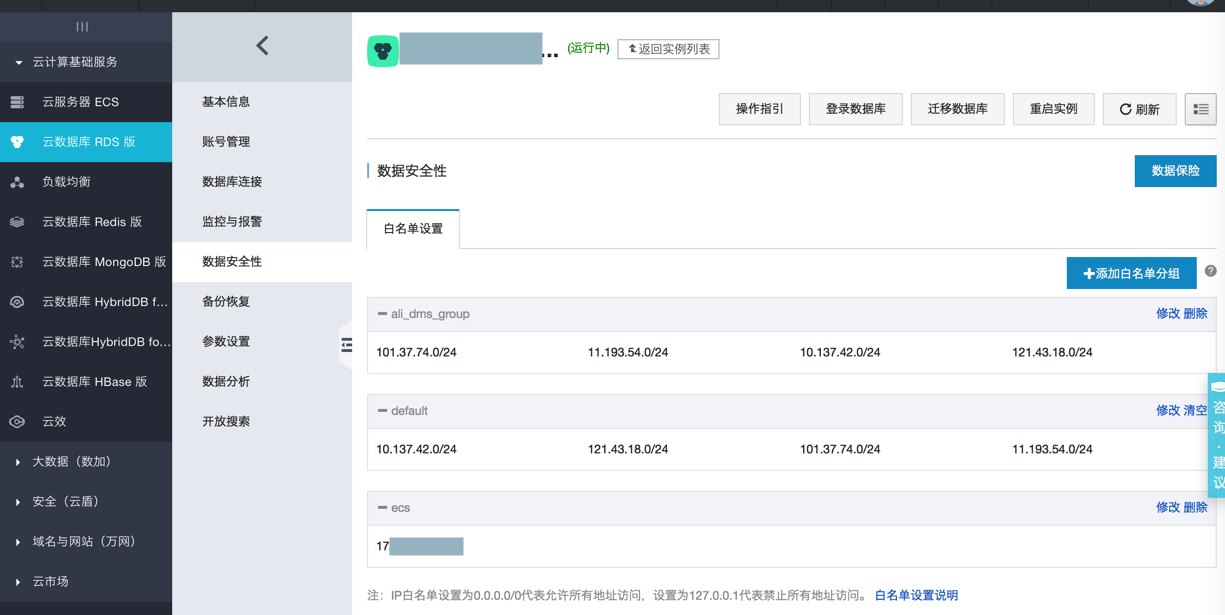Click 修改 for default group

(1167, 411)
